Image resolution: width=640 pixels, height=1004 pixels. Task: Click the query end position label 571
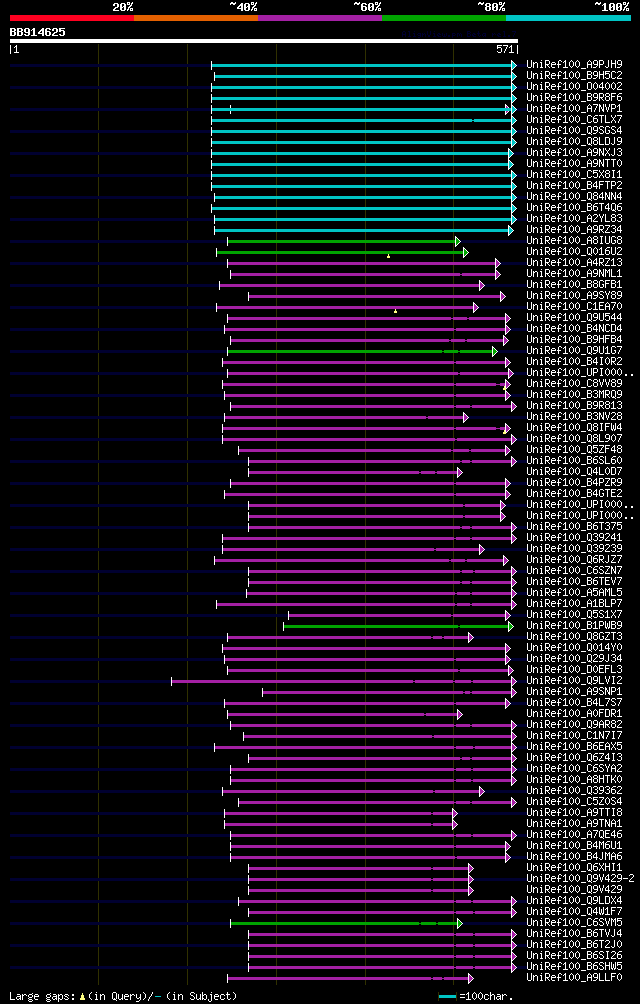[506, 49]
